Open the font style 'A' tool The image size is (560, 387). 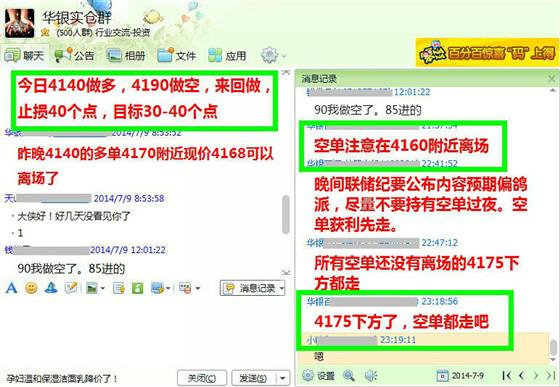(x=11, y=288)
